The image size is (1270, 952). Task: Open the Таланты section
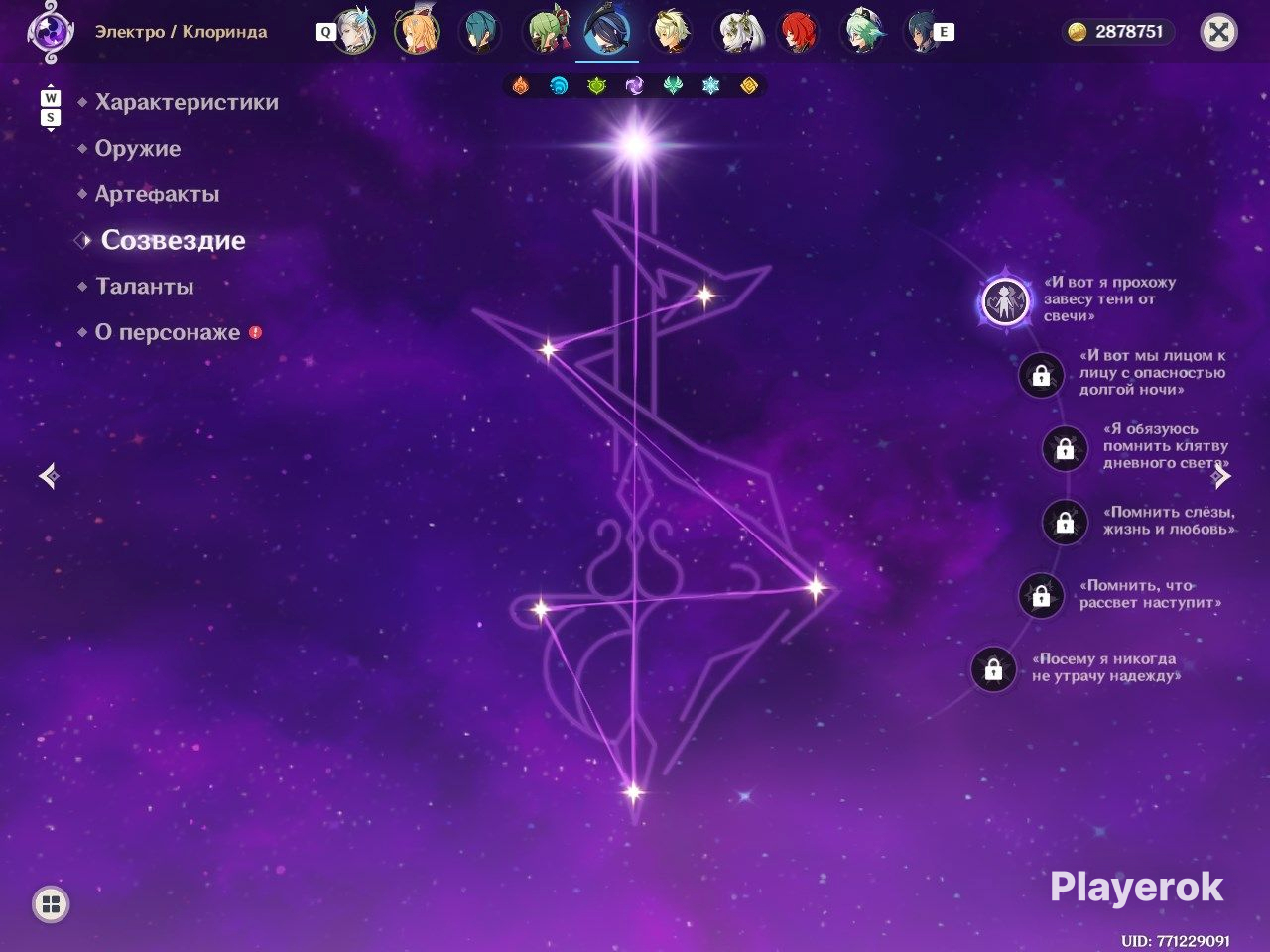(144, 287)
